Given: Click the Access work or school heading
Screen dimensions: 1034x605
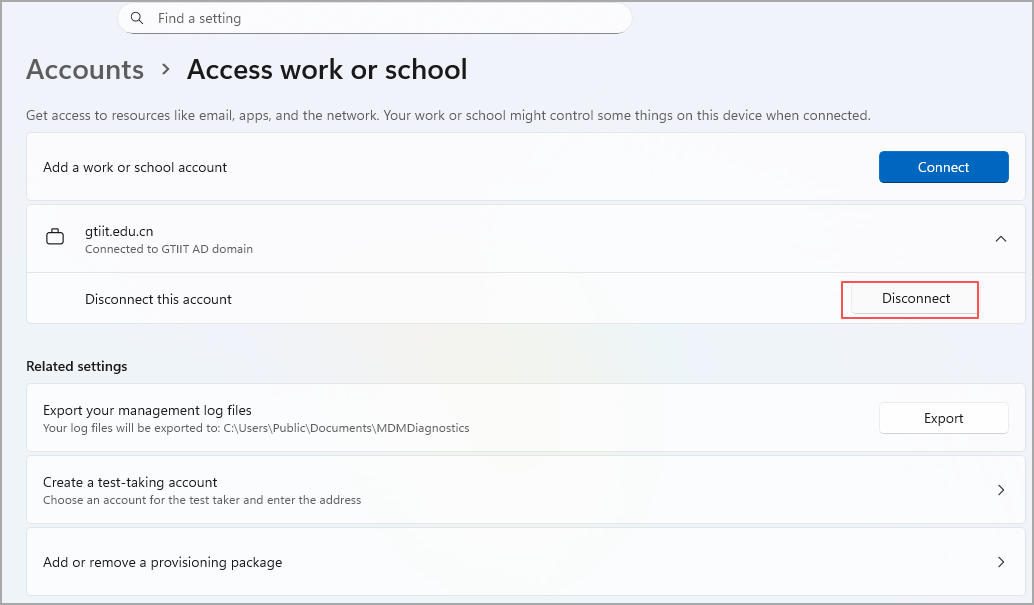Looking at the screenshot, I should (327, 70).
